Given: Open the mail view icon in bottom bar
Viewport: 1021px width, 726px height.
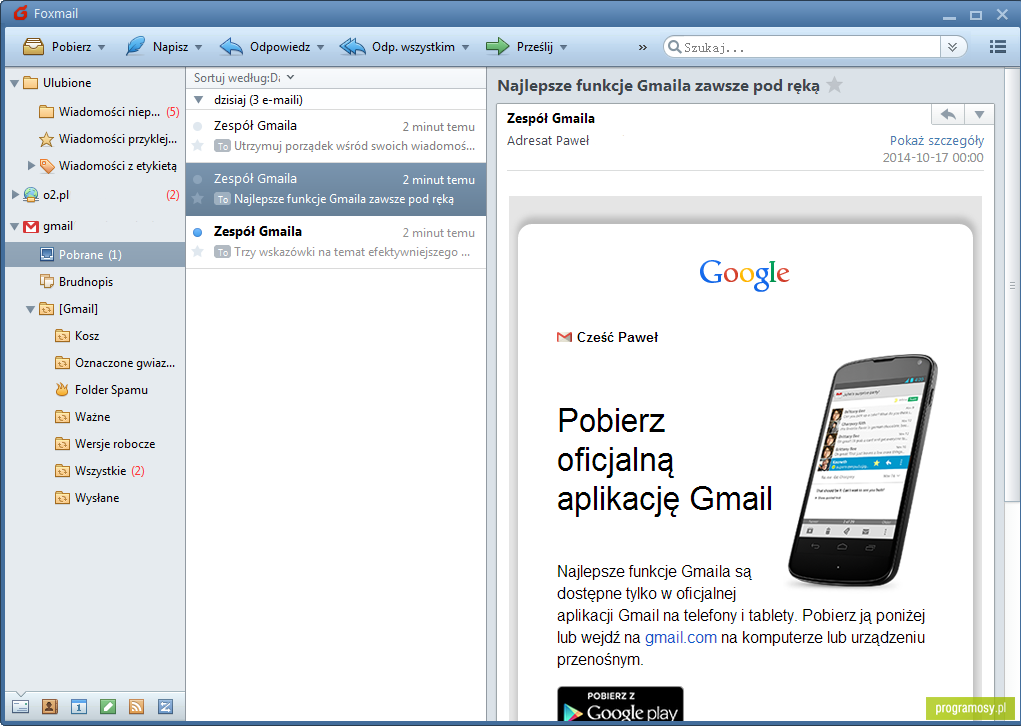Looking at the screenshot, I should [x=20, y=706].
